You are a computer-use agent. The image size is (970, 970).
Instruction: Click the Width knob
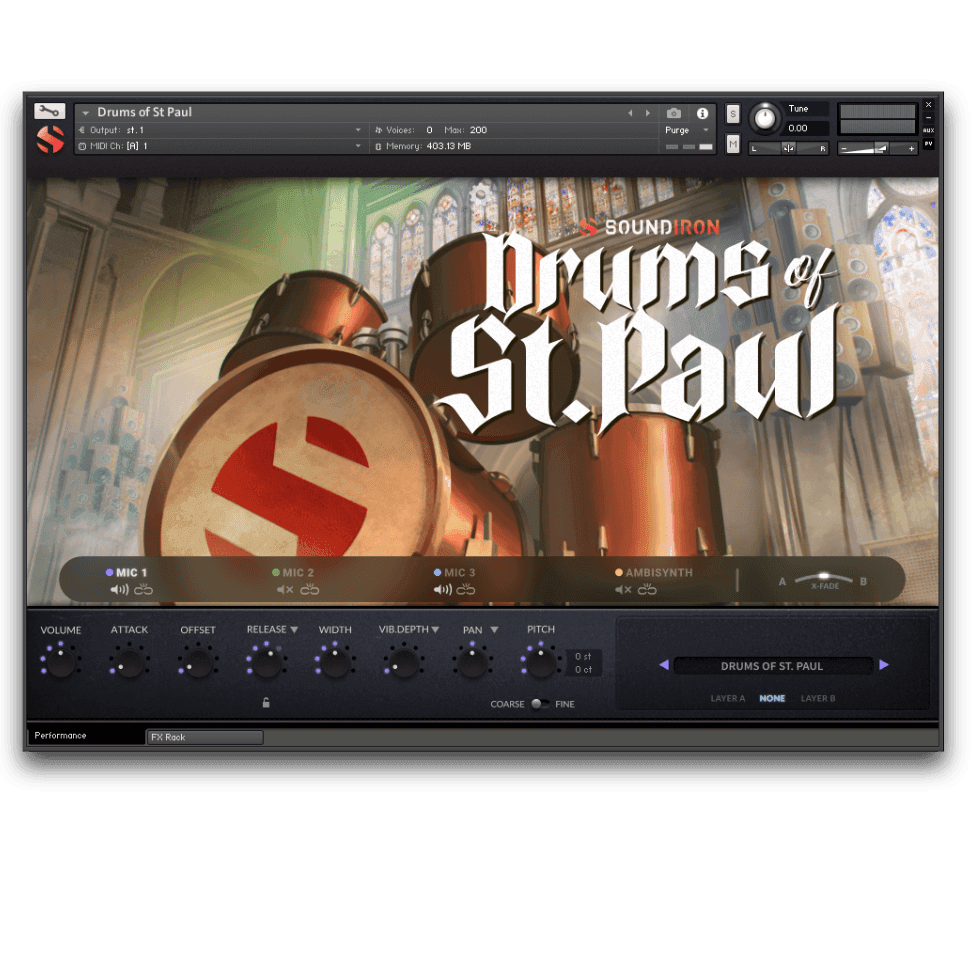click(x=335, y=662)
